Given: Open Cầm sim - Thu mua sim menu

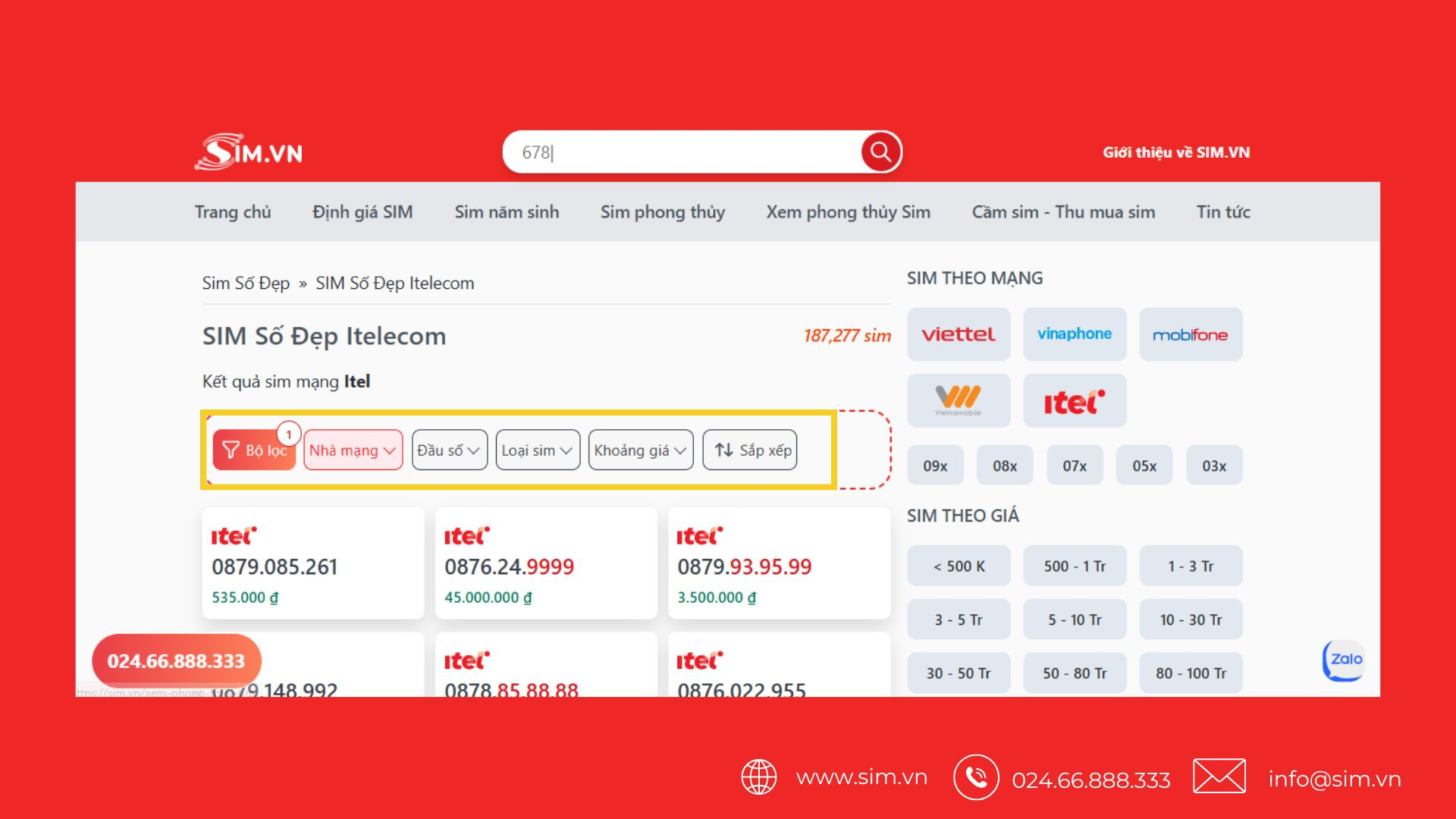Looking at the screenshot, I should coord(1063,212).
